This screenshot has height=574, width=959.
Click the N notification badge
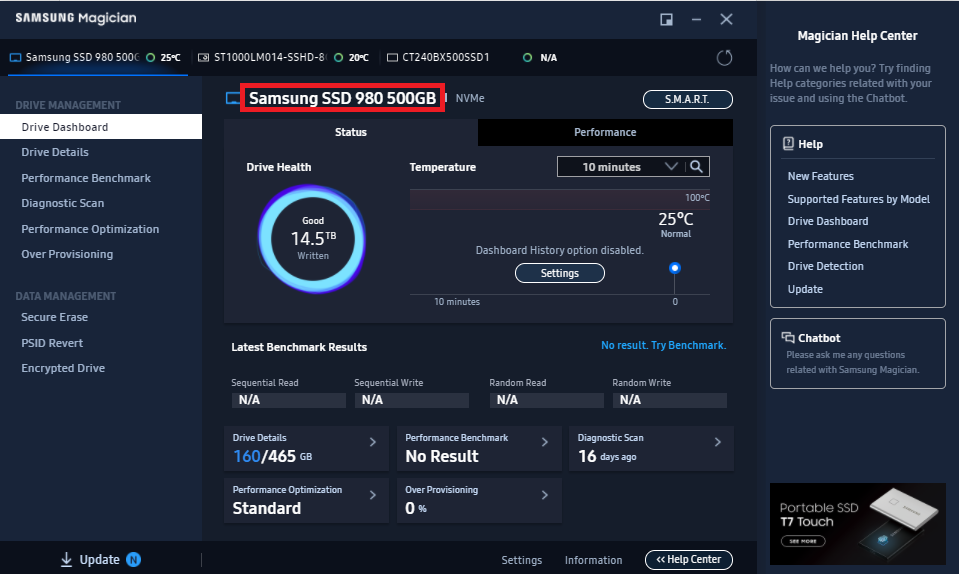(x=133, y=559)
